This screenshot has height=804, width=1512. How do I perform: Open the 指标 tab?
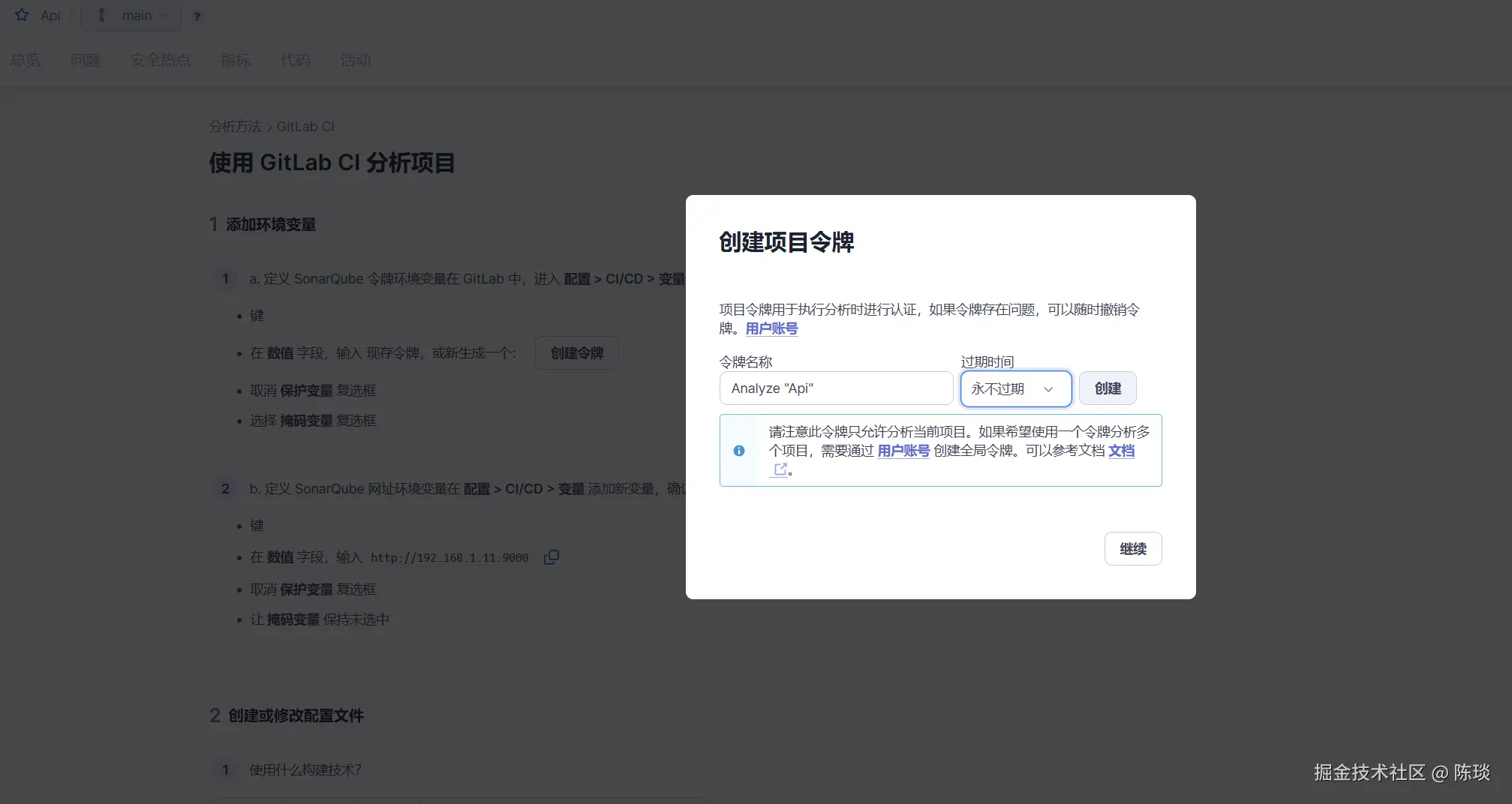pyautogui.click(x=236, y=60)
